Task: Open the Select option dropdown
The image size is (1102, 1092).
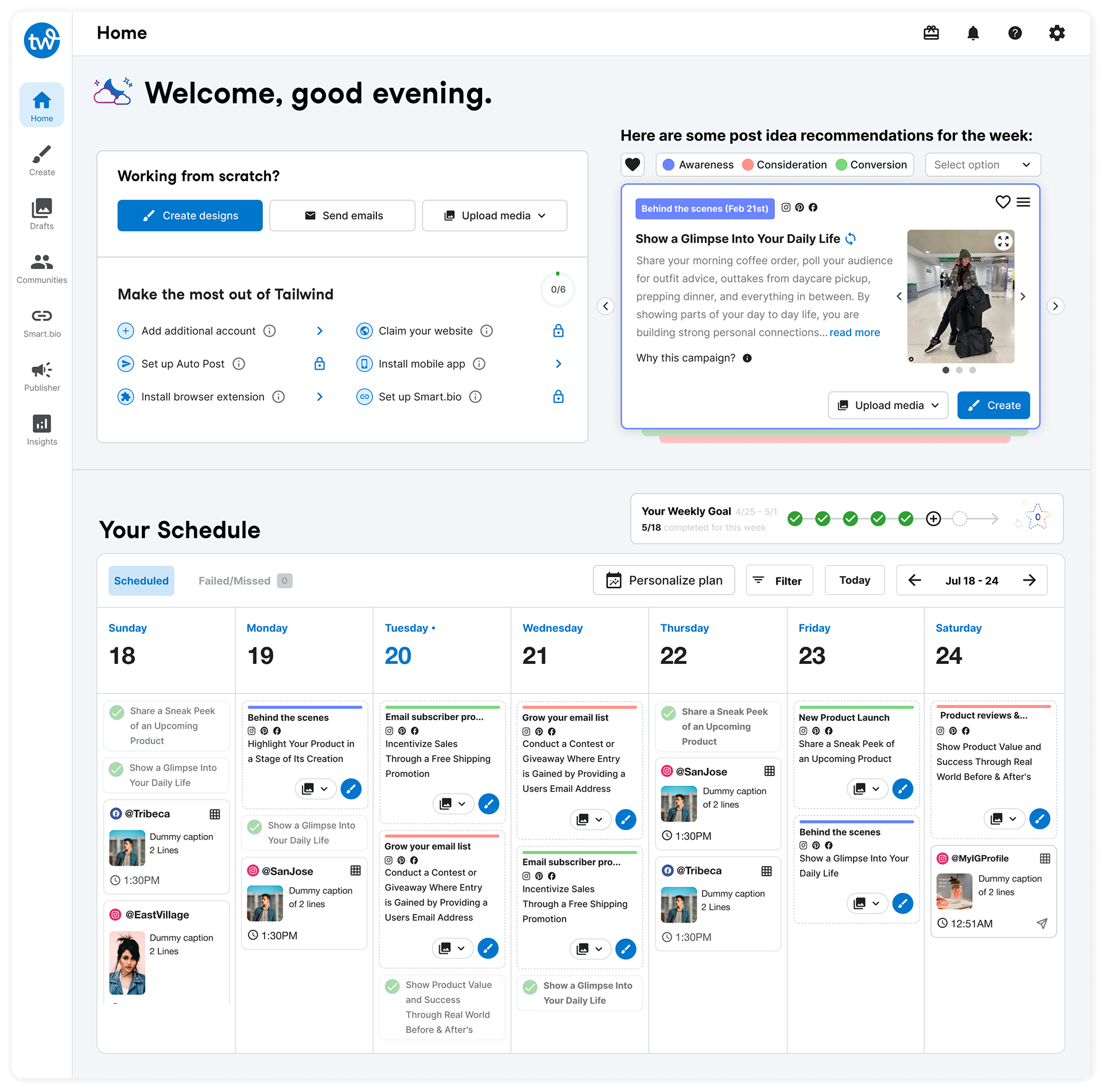Action: (x=982, y=165)
